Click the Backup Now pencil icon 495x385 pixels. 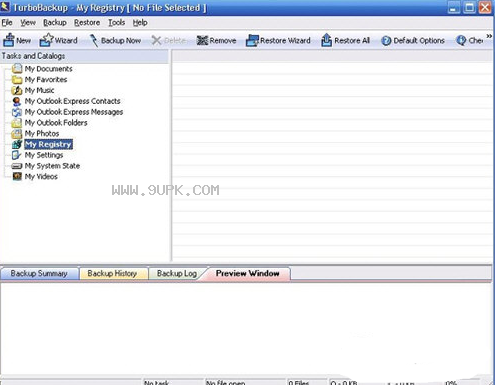[x=94, y=40]
